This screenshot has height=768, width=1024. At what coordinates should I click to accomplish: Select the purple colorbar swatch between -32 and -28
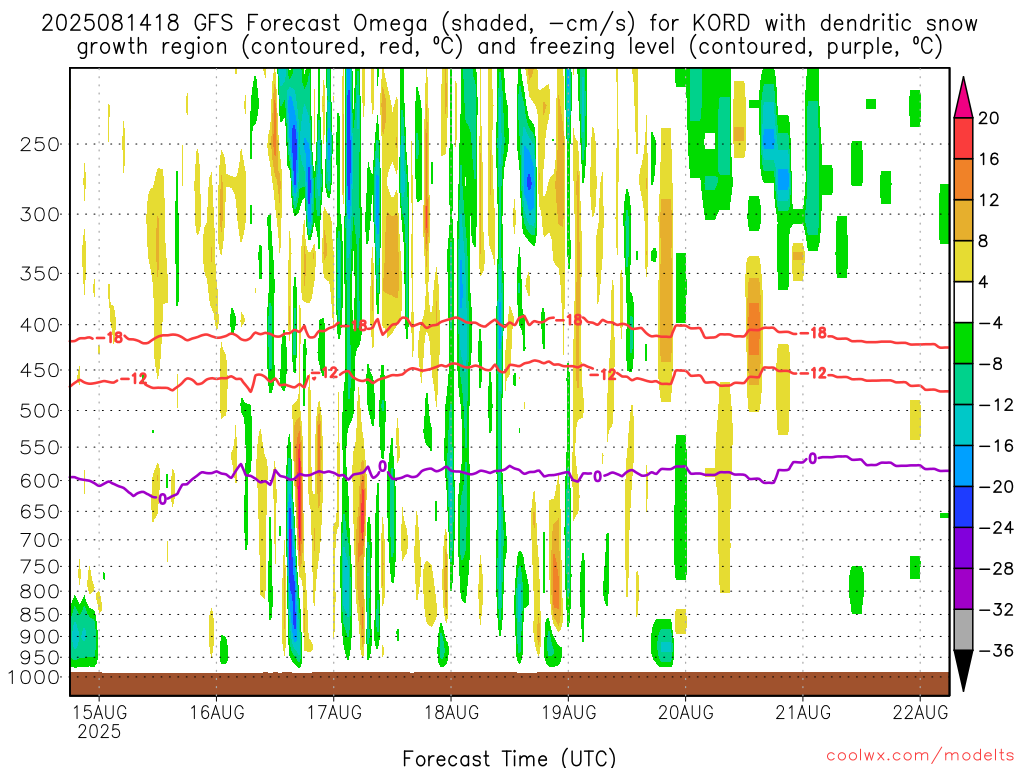963,589
